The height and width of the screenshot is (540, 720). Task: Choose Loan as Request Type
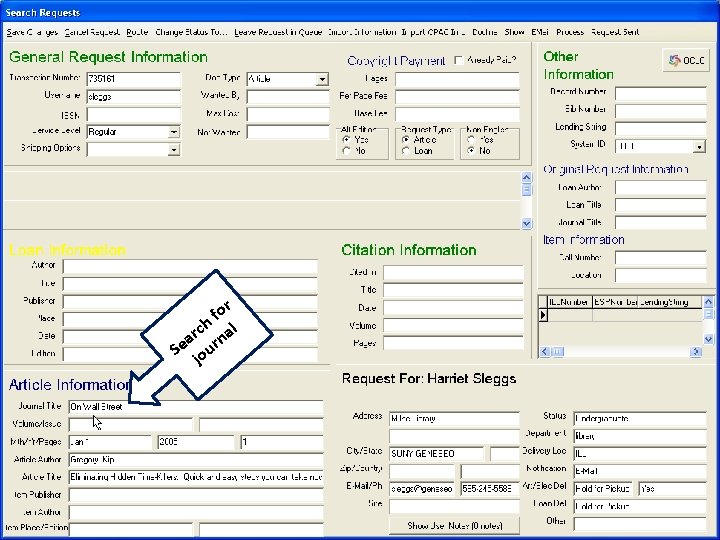coord(405,151)
